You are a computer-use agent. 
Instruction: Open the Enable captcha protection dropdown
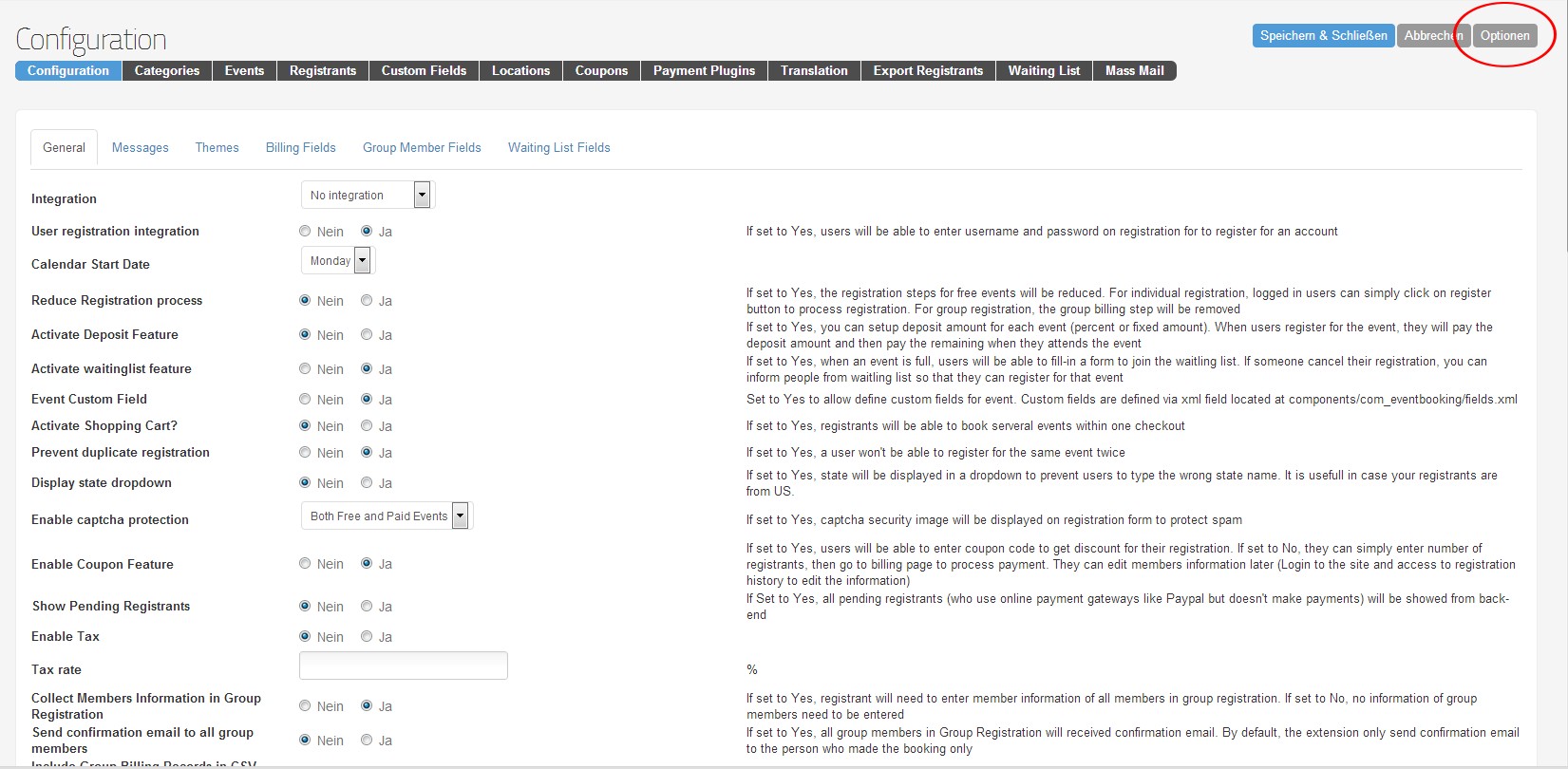386,516
